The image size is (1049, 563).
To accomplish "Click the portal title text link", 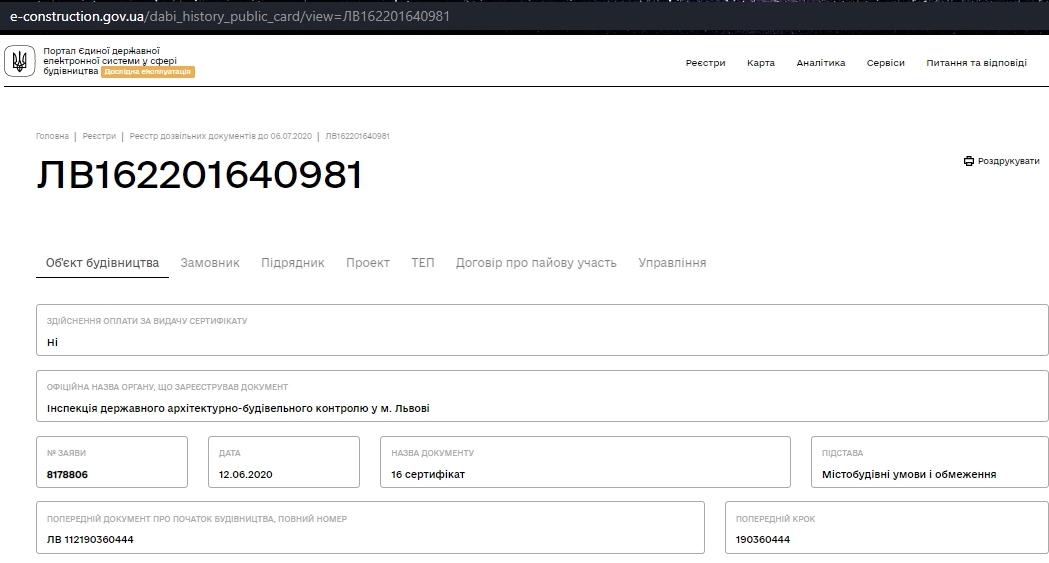I will pos(110,61).
